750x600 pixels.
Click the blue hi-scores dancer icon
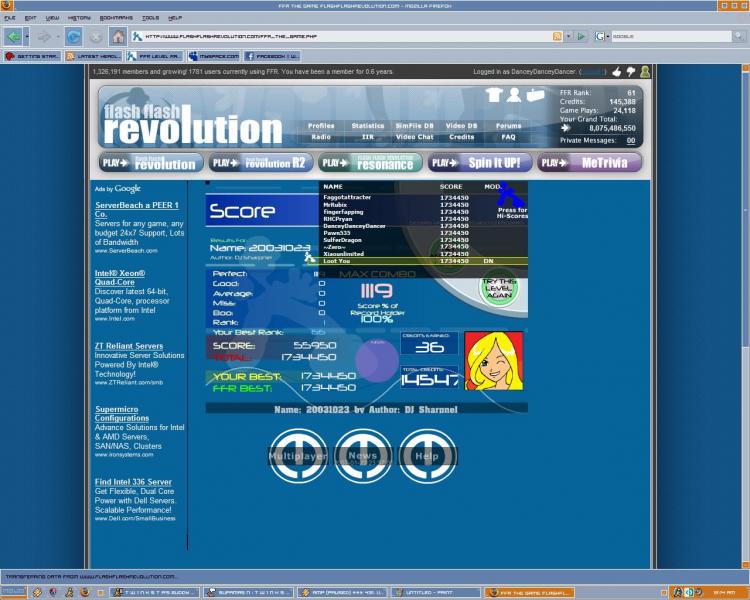(x=510, y=195)
